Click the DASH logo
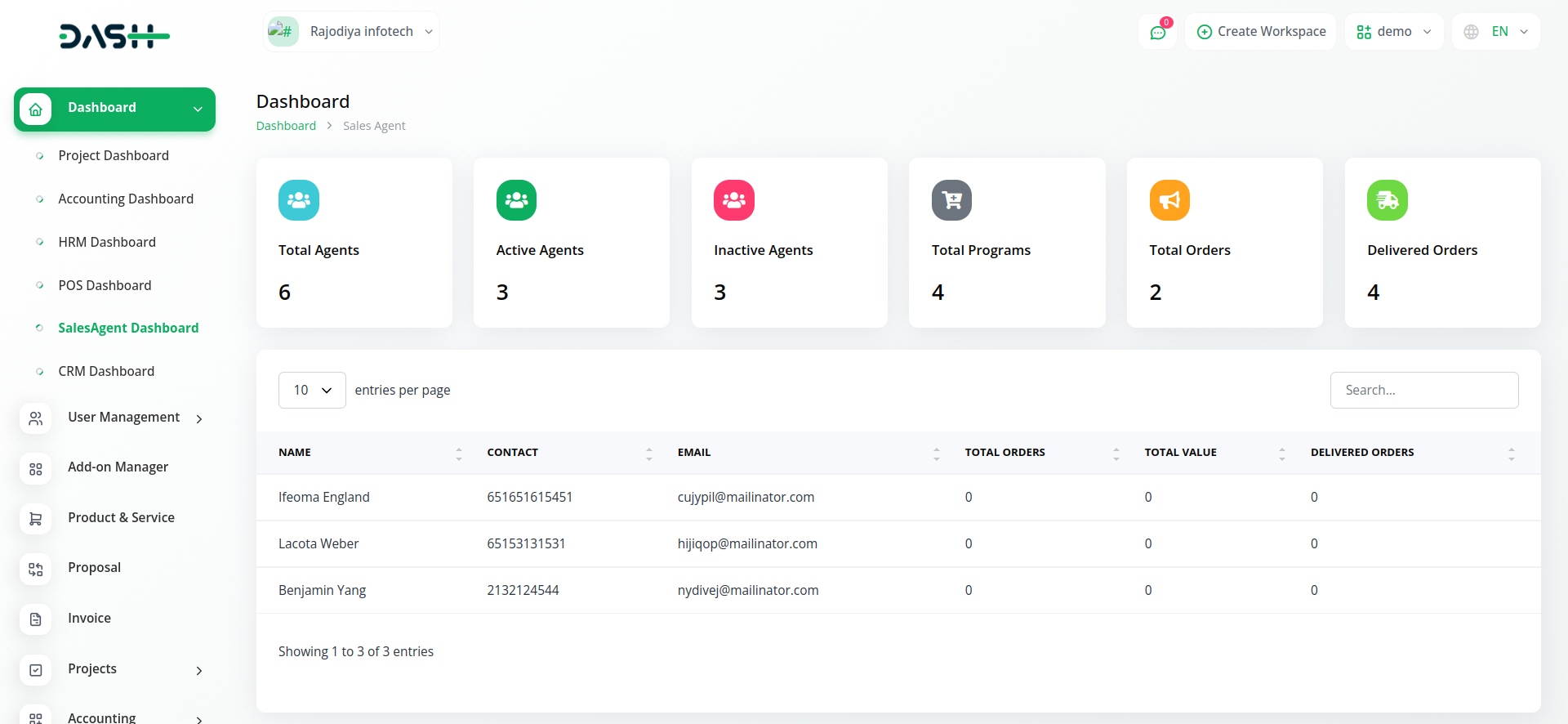1568x724 pixels. pos(114,36)
